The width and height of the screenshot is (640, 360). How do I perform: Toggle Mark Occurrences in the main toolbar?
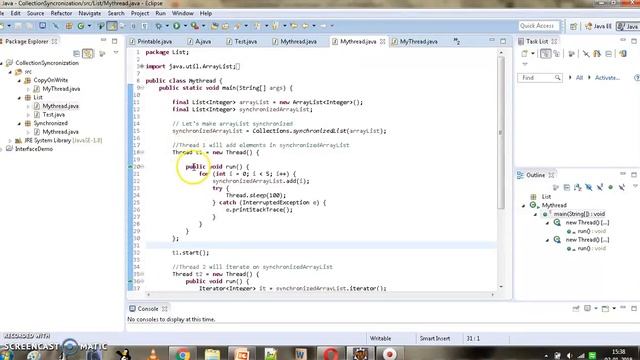111,26
